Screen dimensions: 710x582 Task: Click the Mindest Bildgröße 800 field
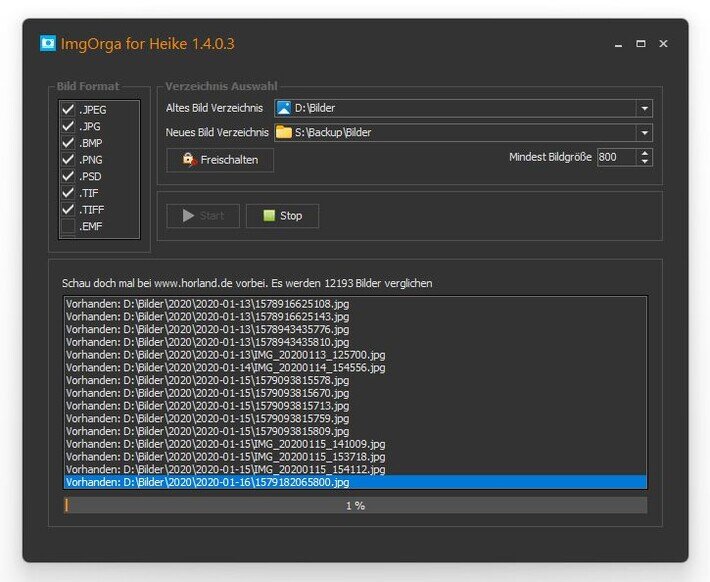tap(618, 157)
